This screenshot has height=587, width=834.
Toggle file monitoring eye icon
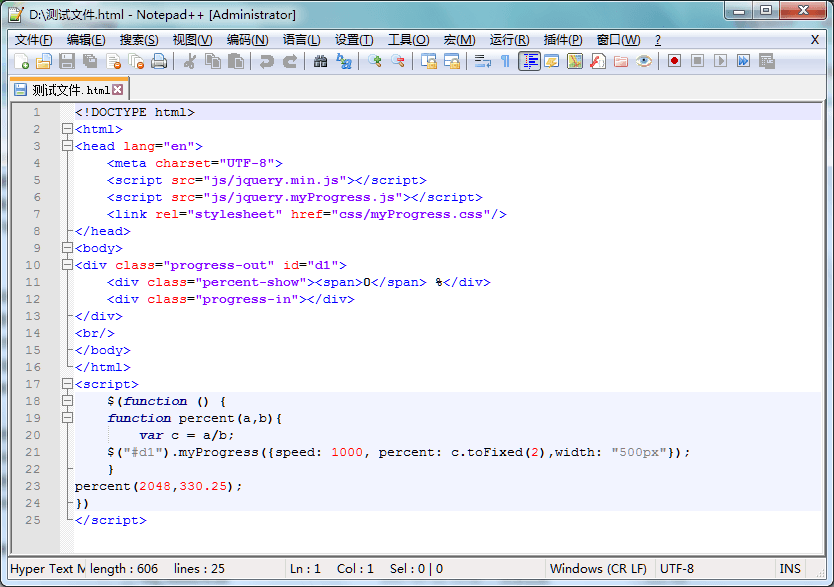click(644, 62)
